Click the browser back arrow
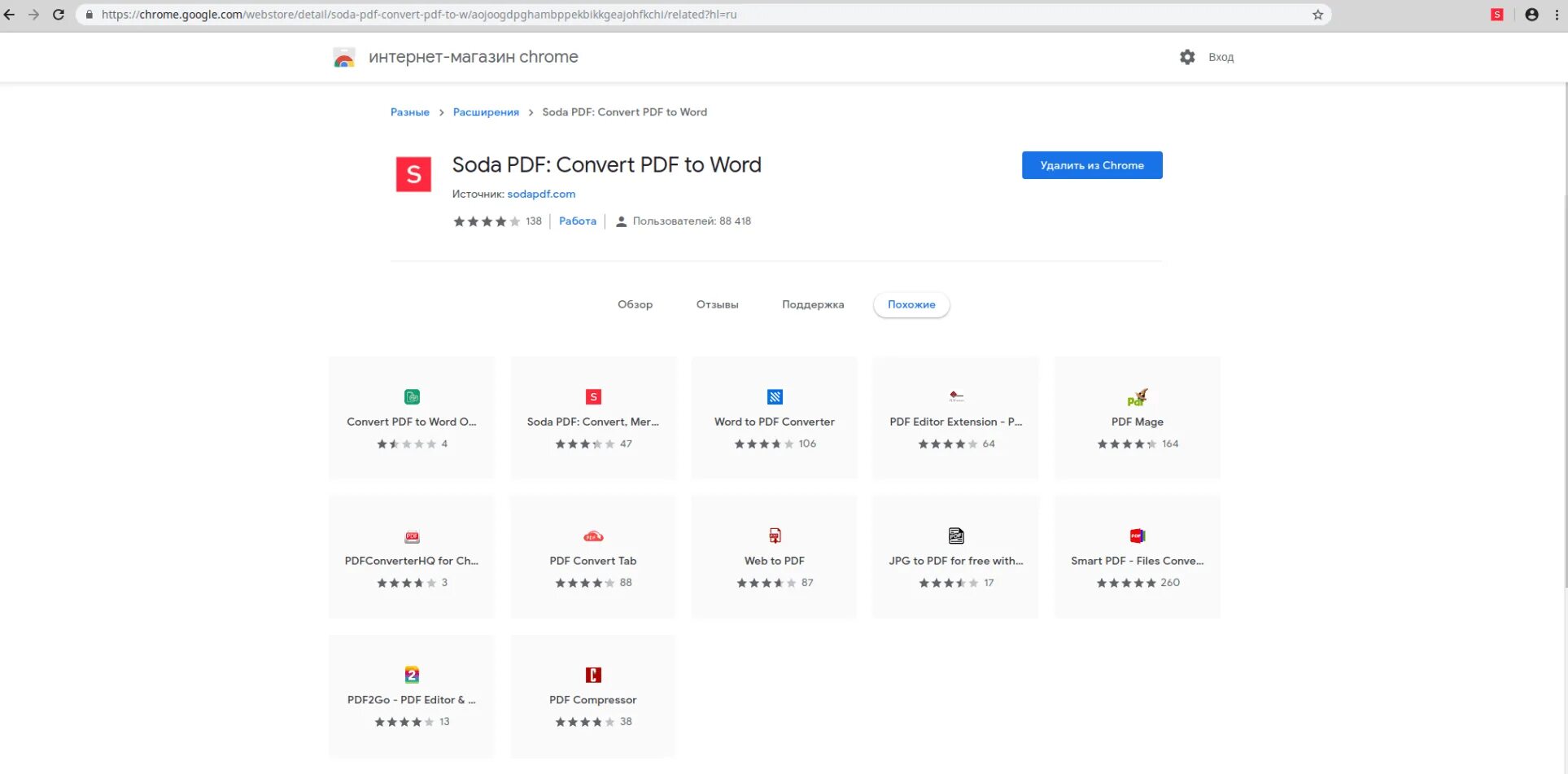1568x774 pixels. click(10, 15)
